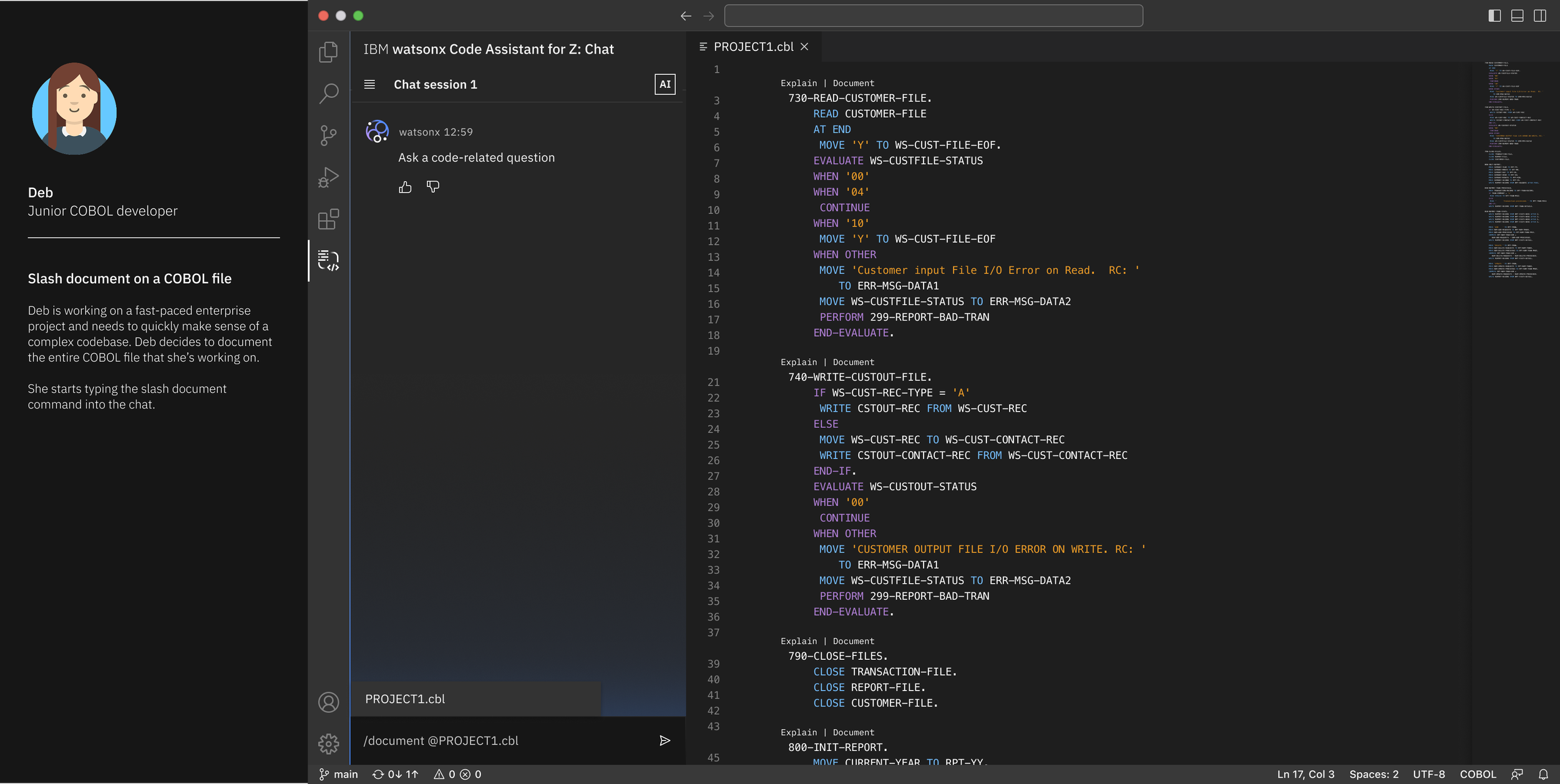Click Explain above 800-INIT-REPORT
The height and width of the screenshot is (784, 1560).
pos(798,732)
